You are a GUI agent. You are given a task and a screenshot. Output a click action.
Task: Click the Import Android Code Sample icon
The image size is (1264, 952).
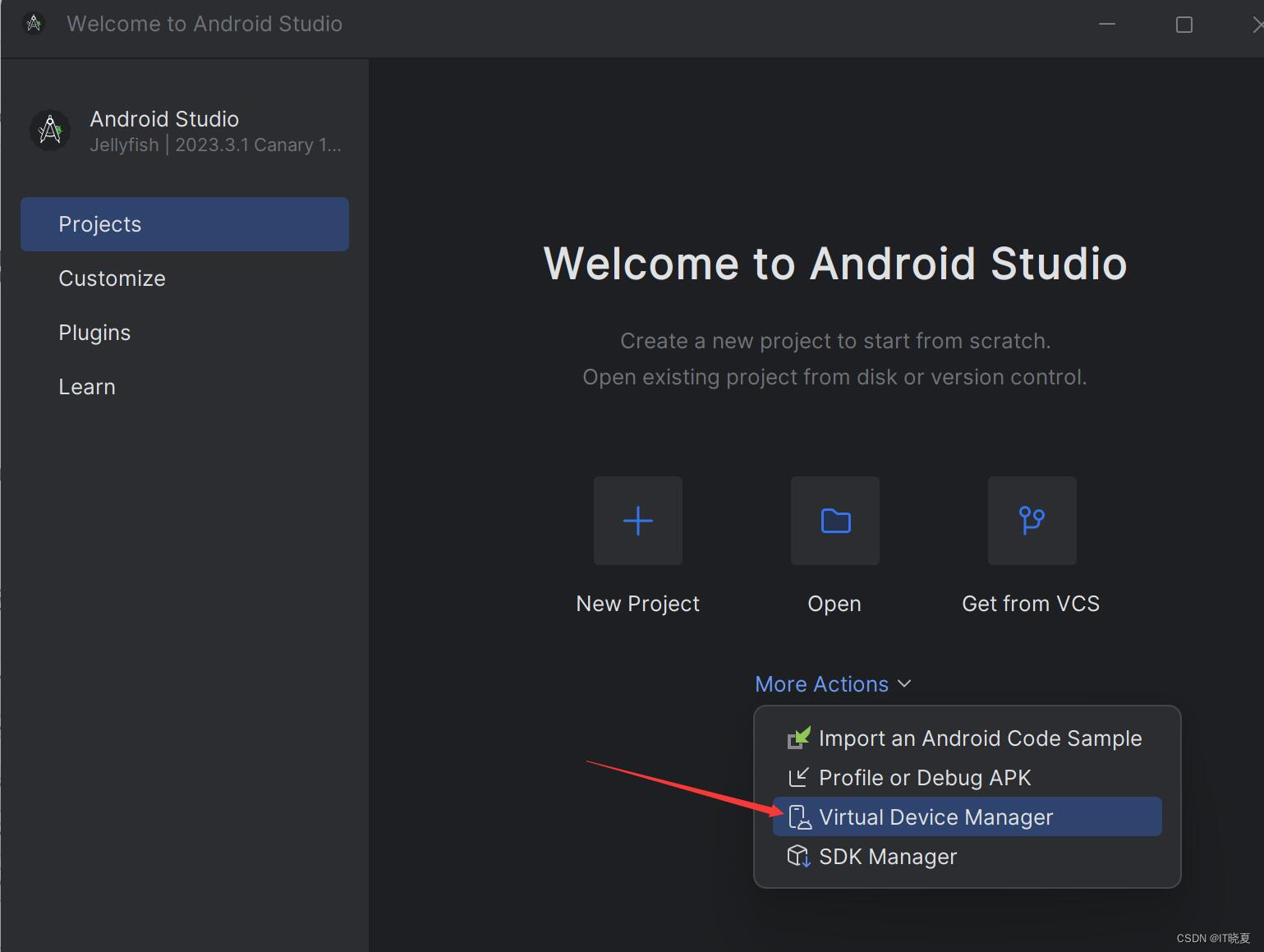click(x=799, y=738)
